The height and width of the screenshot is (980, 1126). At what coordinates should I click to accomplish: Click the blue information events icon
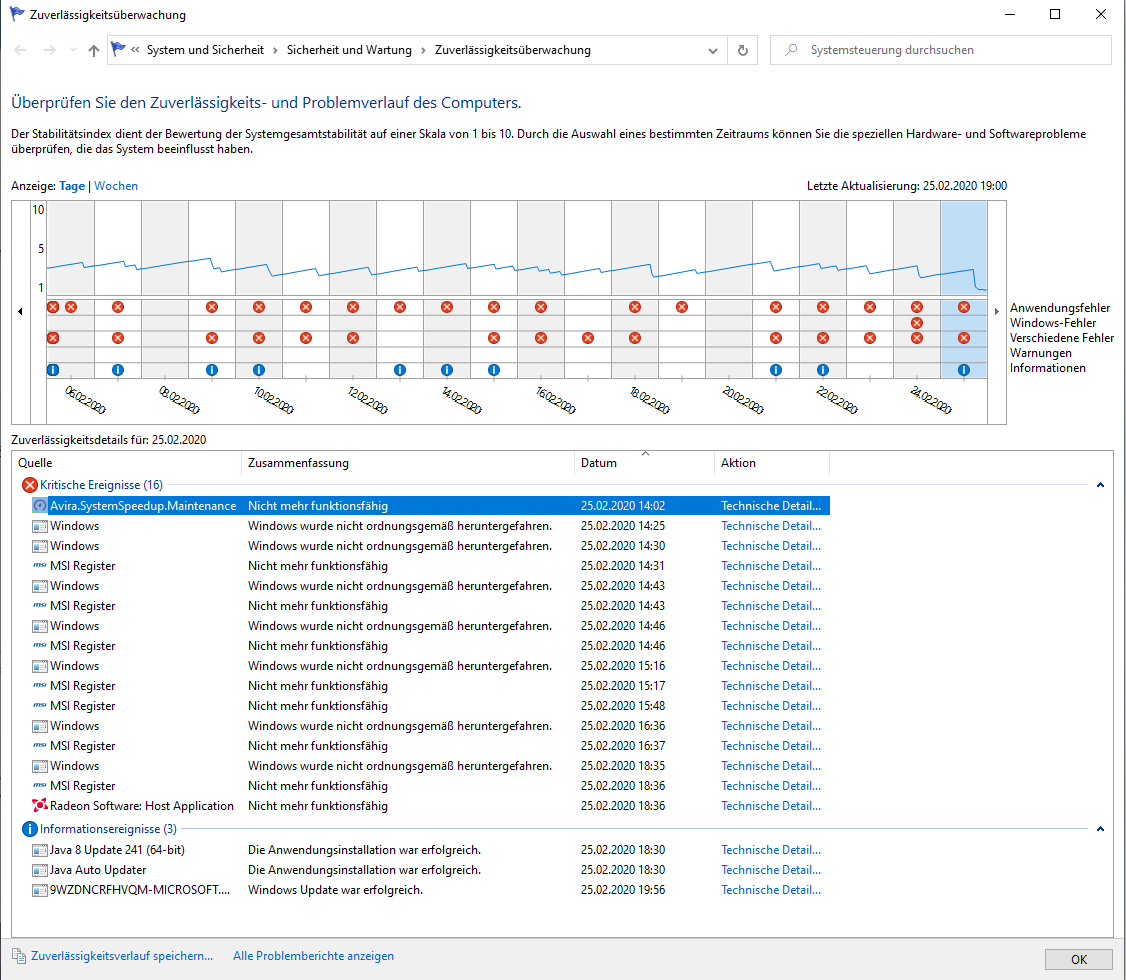click(29, 829)
